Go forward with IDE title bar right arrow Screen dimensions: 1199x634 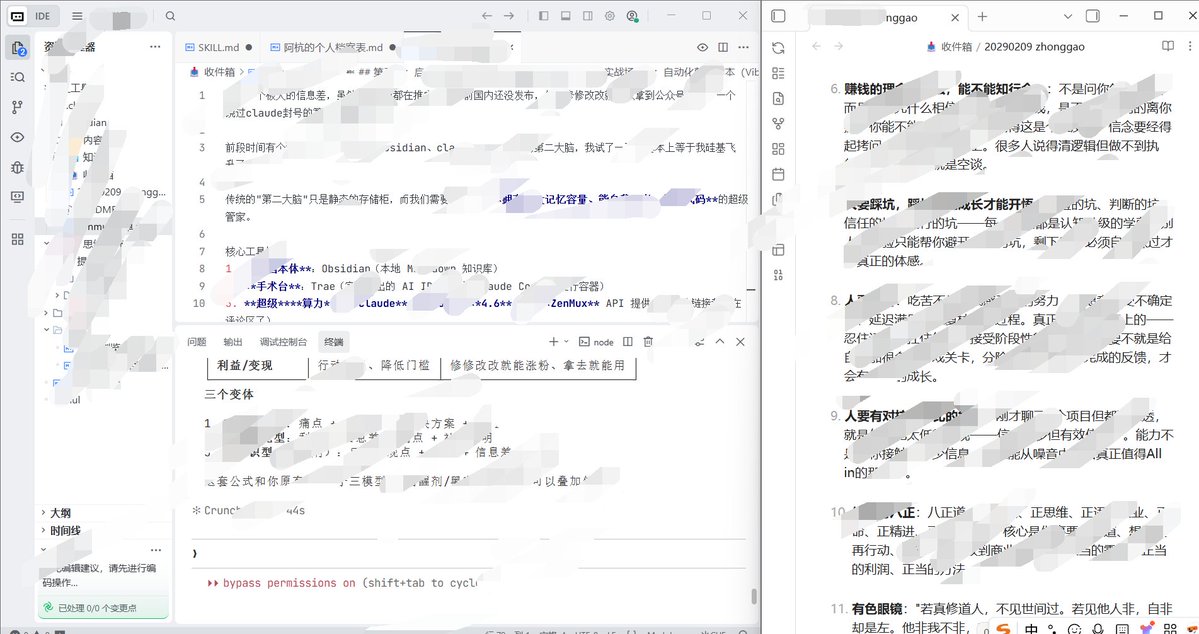(x=509, y=16)
